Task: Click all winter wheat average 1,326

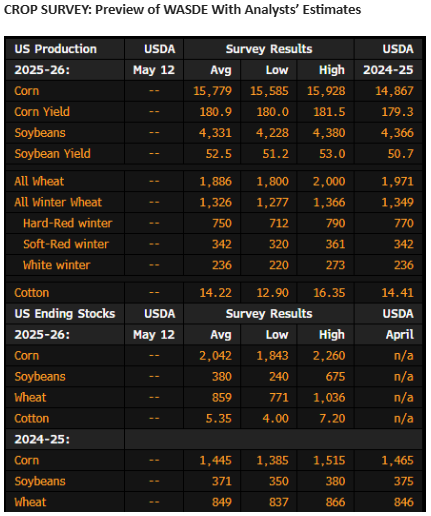Action: [216, 202]
